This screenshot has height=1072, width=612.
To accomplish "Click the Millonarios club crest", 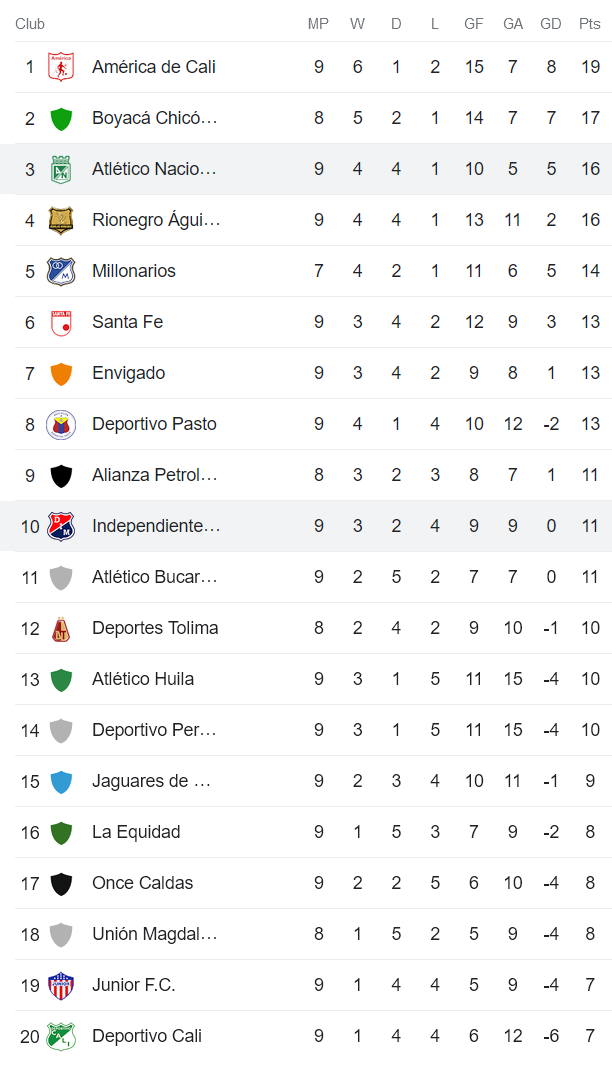I will 60,270.
